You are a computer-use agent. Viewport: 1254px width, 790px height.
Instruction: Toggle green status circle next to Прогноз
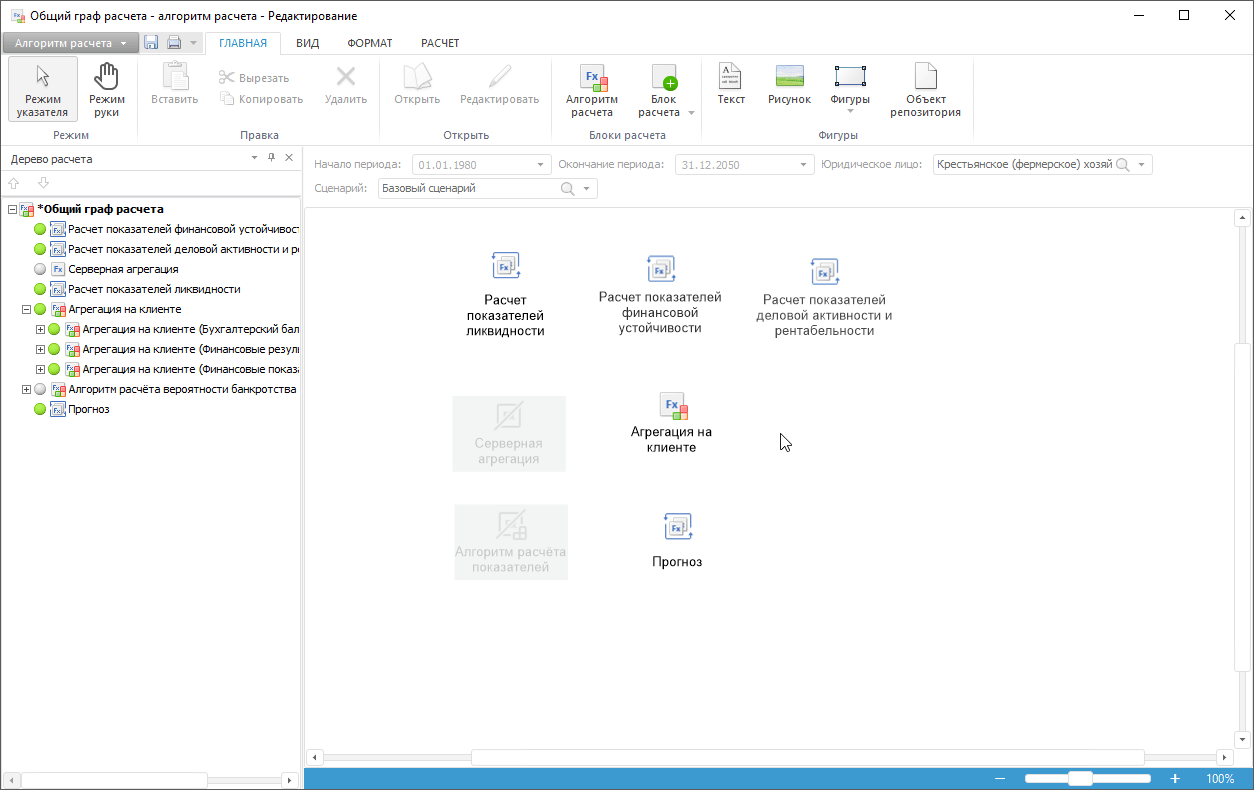40,409
